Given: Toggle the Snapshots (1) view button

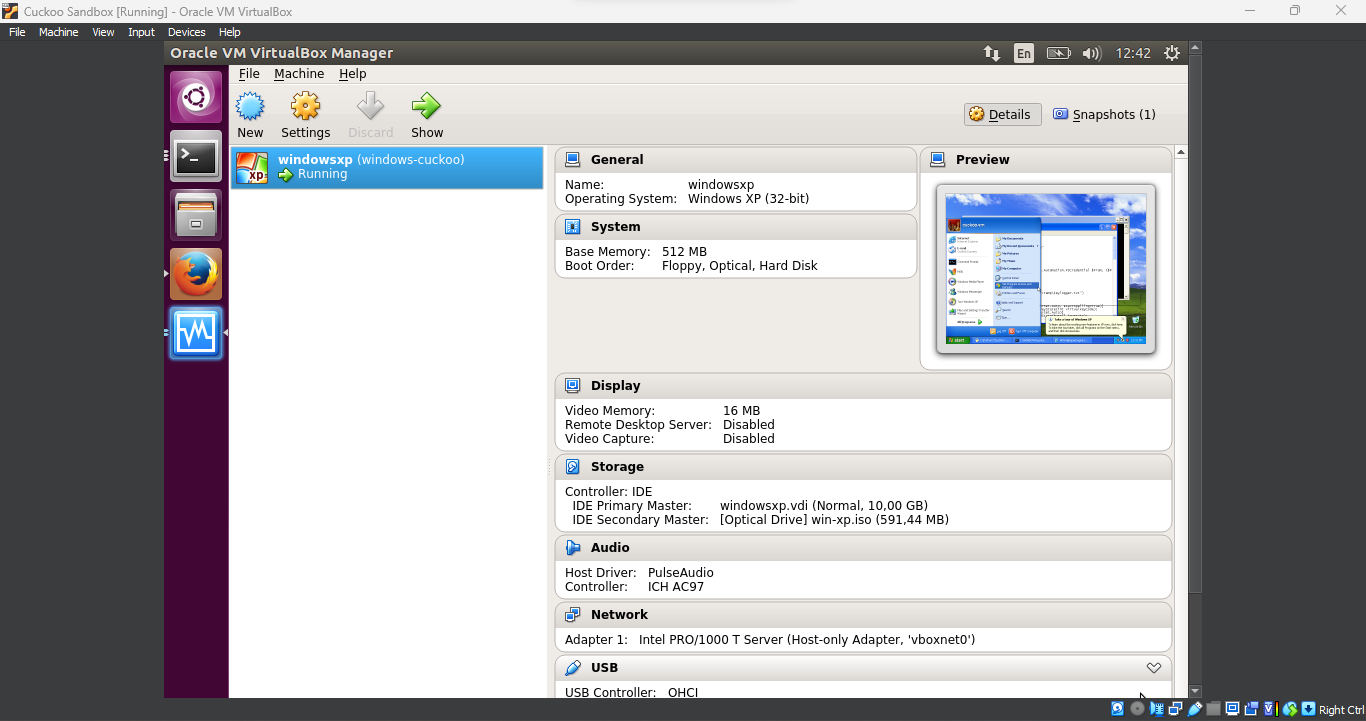Looking at the screenshot, I should click(1104, 114).
